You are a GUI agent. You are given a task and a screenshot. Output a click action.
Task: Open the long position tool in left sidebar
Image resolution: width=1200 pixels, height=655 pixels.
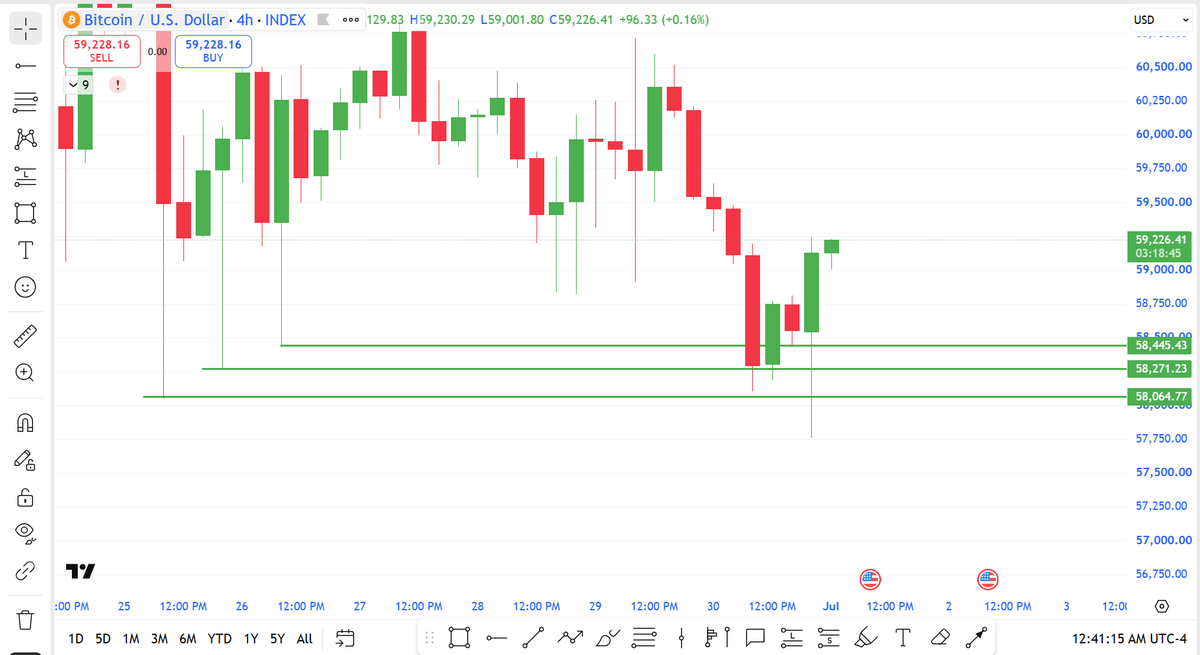click(25, 176)
